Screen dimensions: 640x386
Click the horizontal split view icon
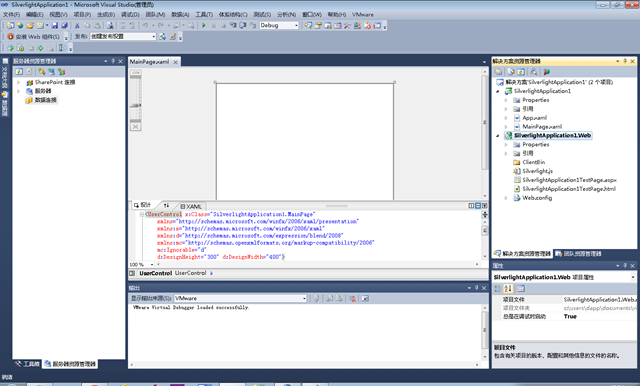click(478, 206)
